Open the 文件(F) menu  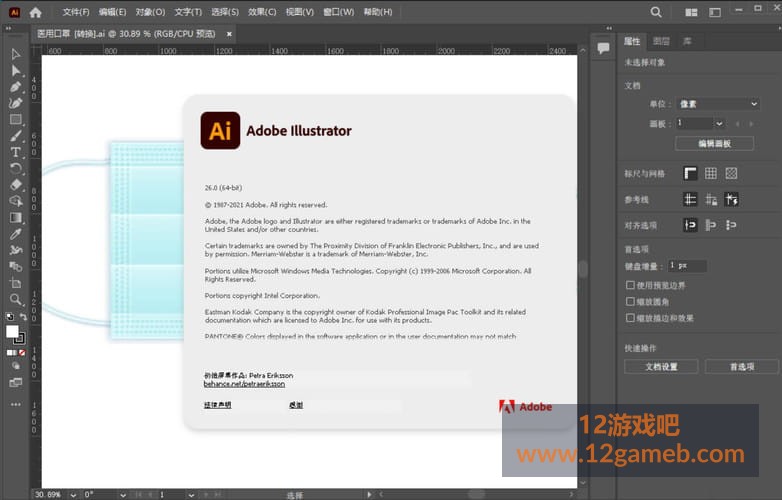tap(76, 12)
